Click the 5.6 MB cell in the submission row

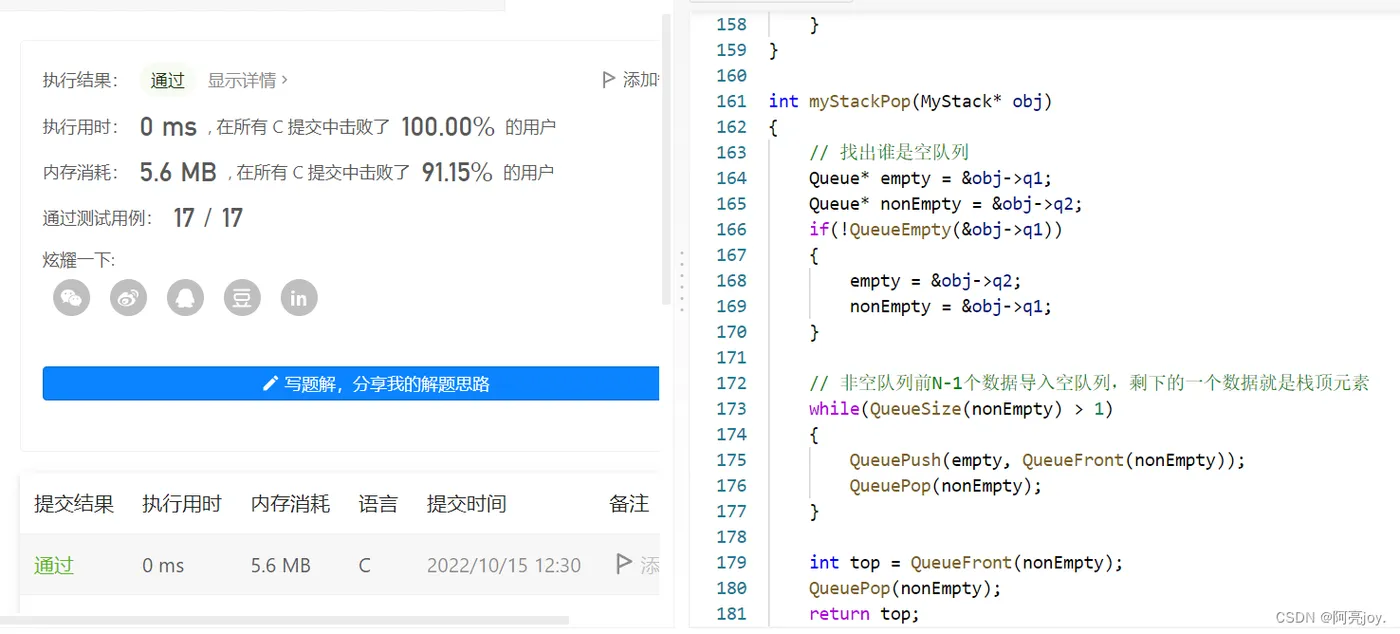coord(281,565)
